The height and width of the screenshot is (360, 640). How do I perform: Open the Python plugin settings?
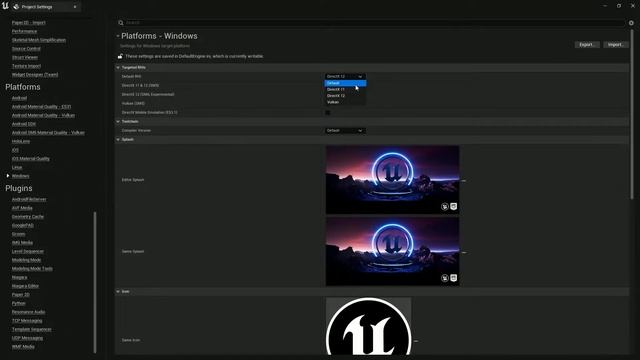(18, 303)
